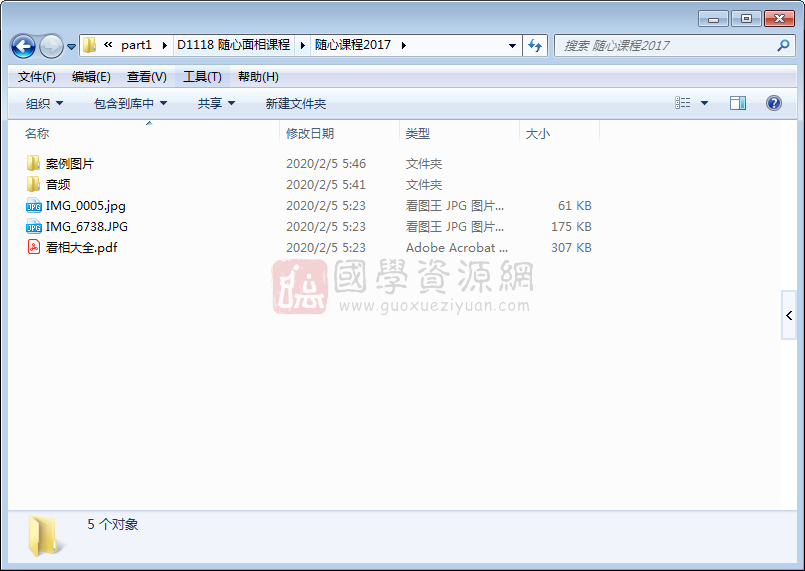Click file name IMG_0005.jpg
Viewport: 805px width, 571px height.
[x=86, y=206]
